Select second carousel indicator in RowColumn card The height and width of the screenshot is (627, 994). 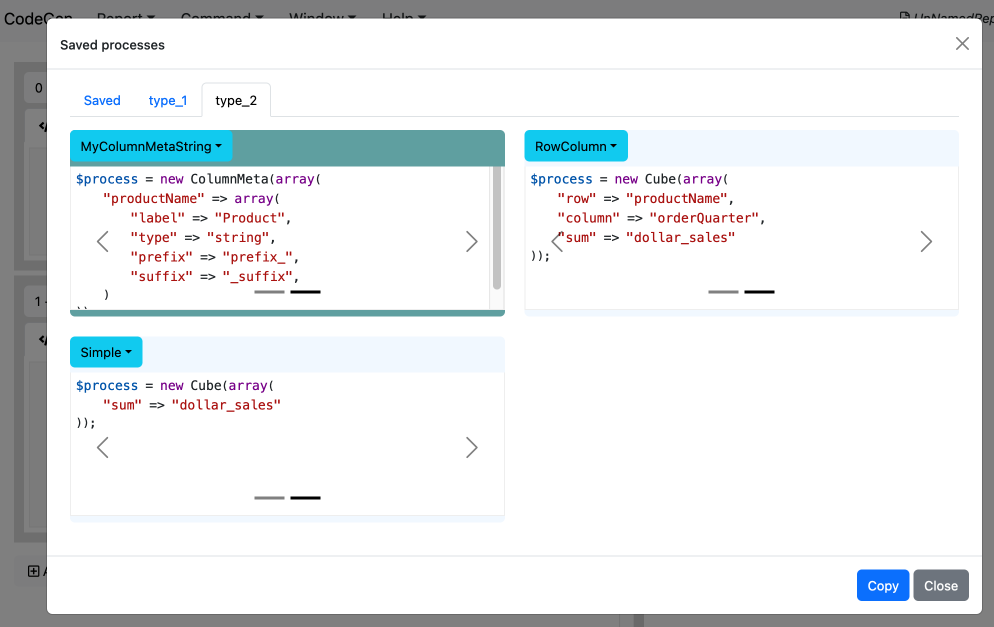pos(759,292)
